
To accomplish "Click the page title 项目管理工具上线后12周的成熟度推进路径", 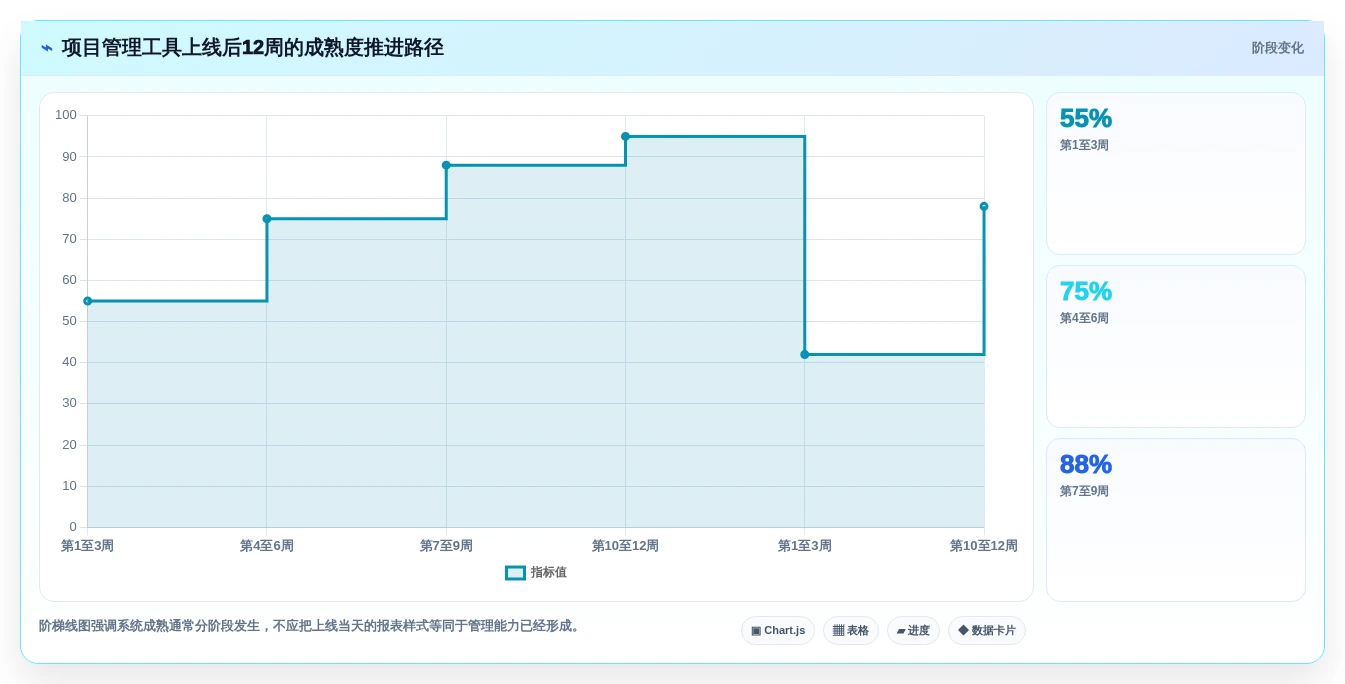I will tap(252, 48).
